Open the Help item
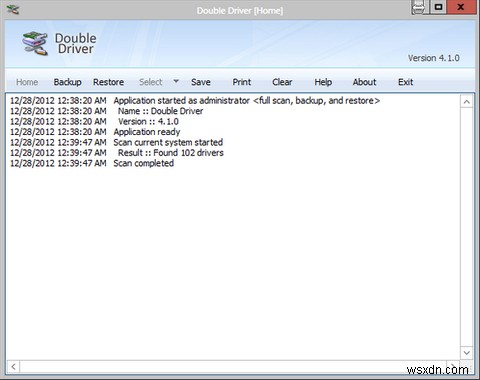 point(323,82)
